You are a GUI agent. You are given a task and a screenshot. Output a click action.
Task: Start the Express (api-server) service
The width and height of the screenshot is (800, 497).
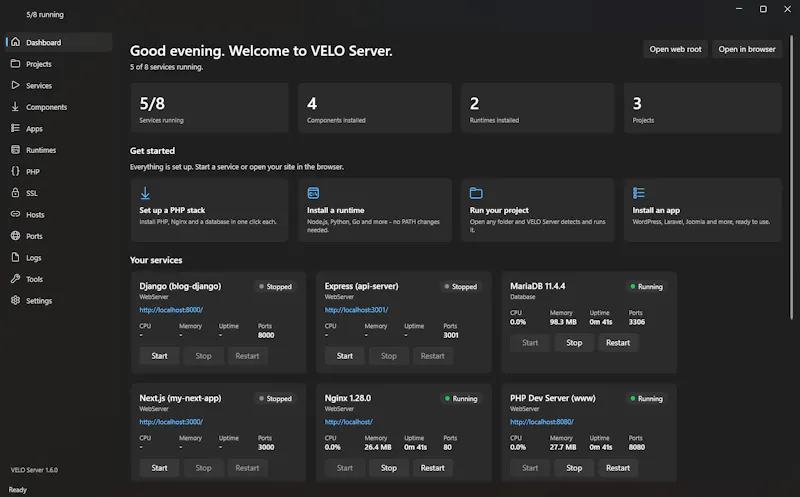click(x=344, y=356)
